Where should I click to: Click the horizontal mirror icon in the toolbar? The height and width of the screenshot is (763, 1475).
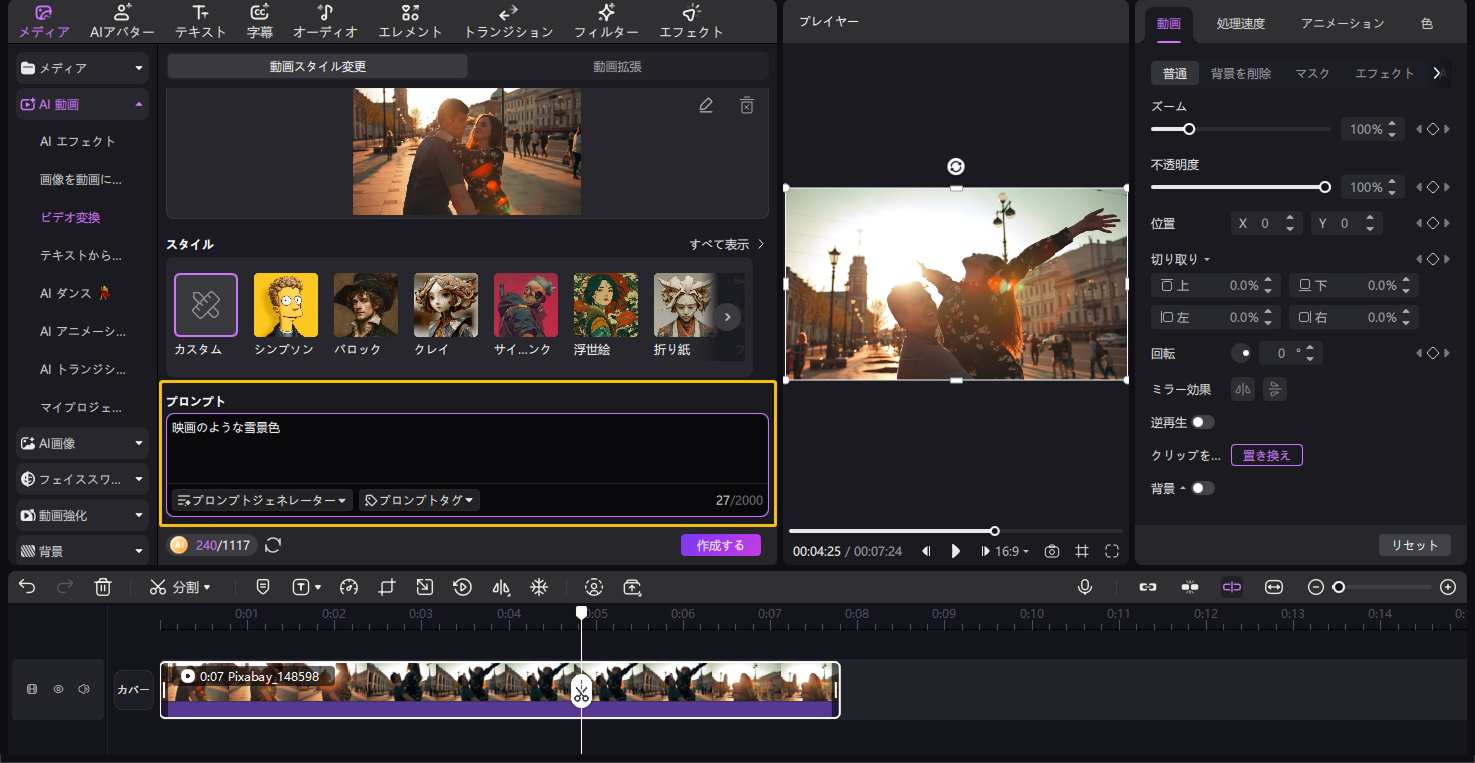point(500,587)
